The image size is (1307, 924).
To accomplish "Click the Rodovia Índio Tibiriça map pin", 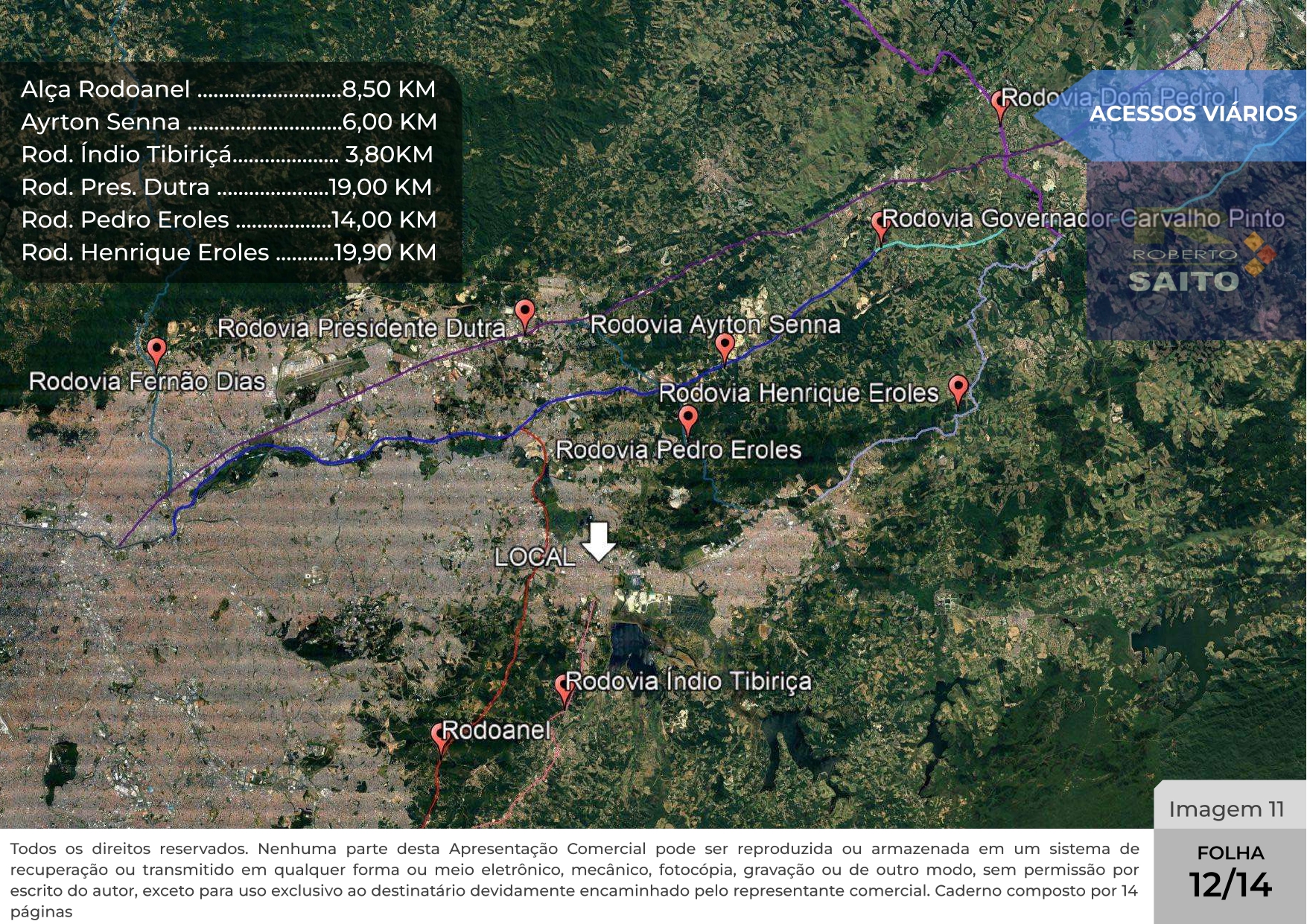I will (x=565, y=691).
